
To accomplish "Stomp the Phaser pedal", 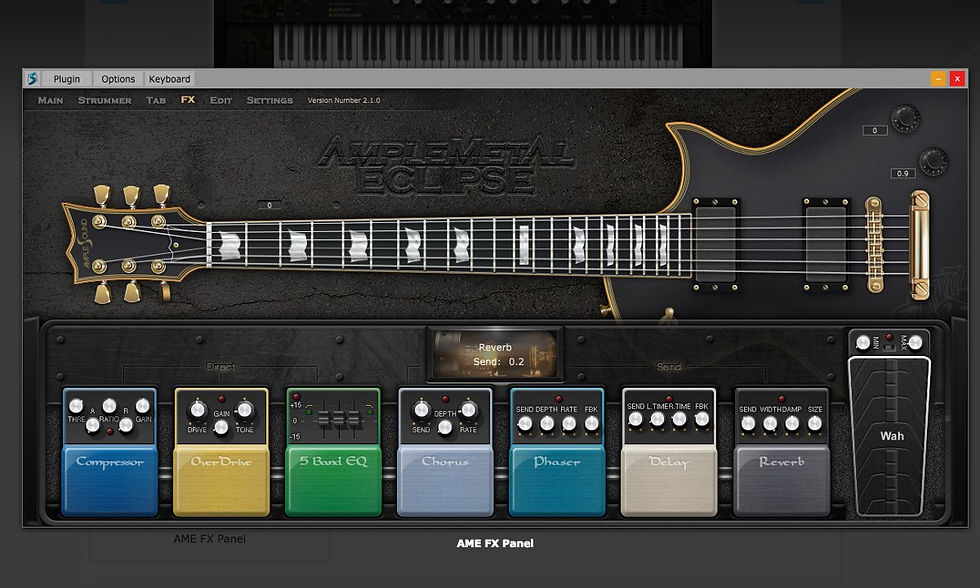I will [558, 481].
